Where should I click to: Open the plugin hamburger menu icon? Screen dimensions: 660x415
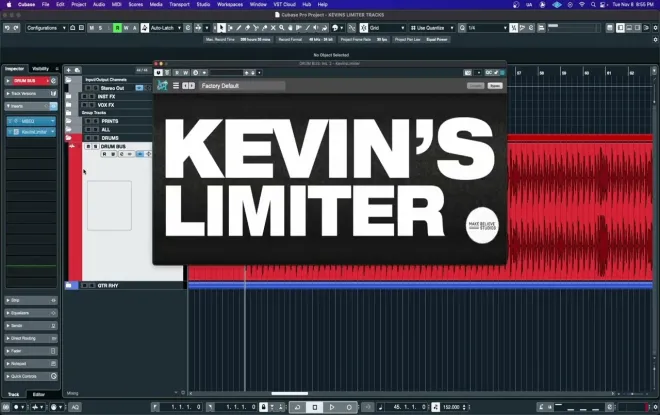pyautogui.click(x=176, y=86)
